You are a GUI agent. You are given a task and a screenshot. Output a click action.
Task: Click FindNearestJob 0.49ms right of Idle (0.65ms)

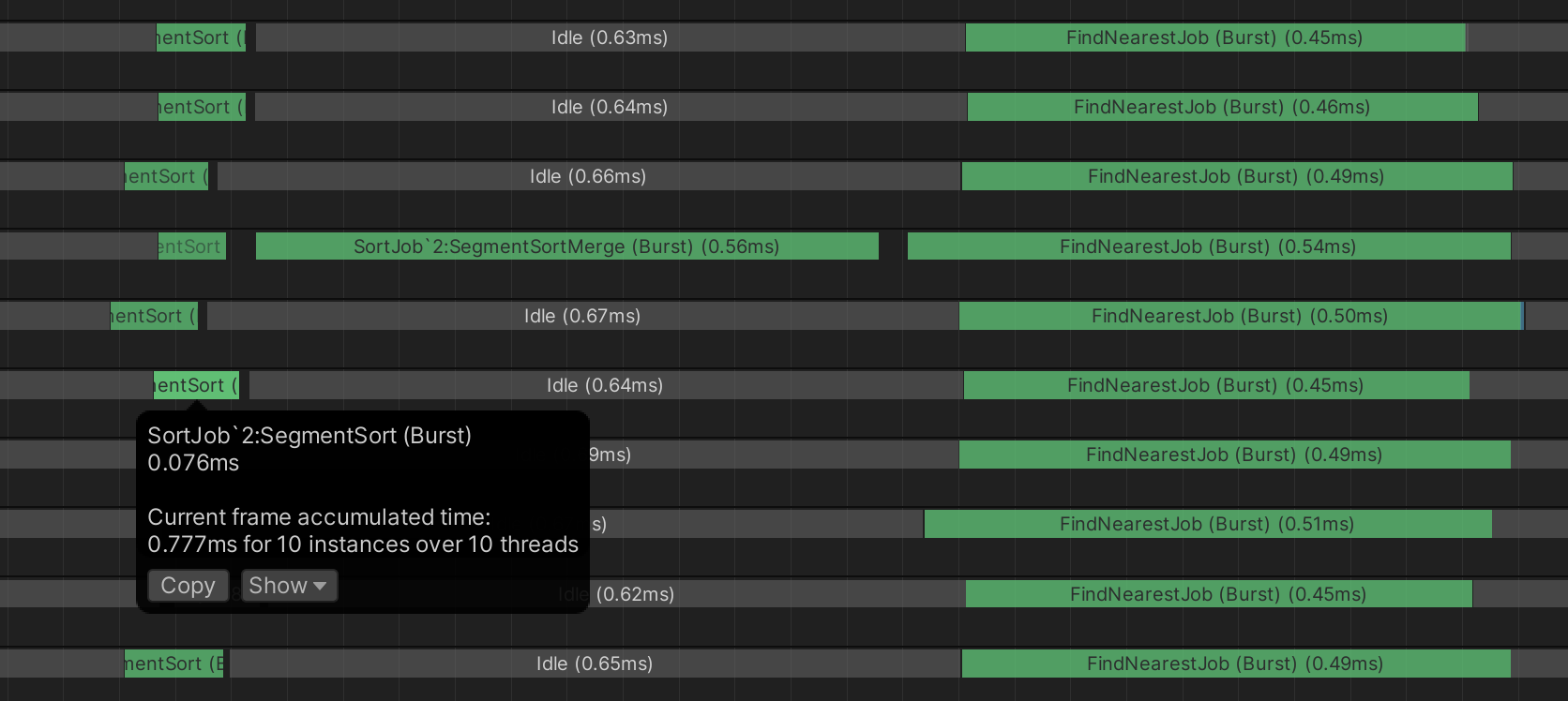click(x=1235, y=664)
